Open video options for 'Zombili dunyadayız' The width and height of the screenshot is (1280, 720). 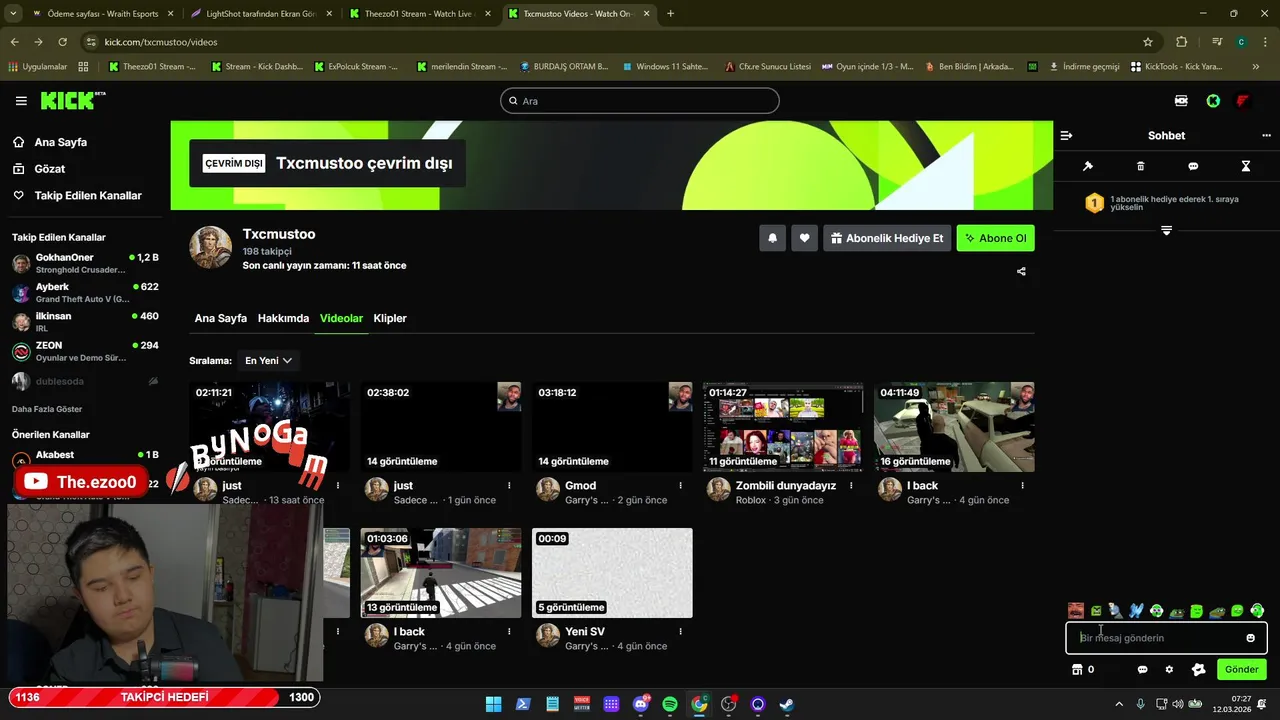(851, 486)
